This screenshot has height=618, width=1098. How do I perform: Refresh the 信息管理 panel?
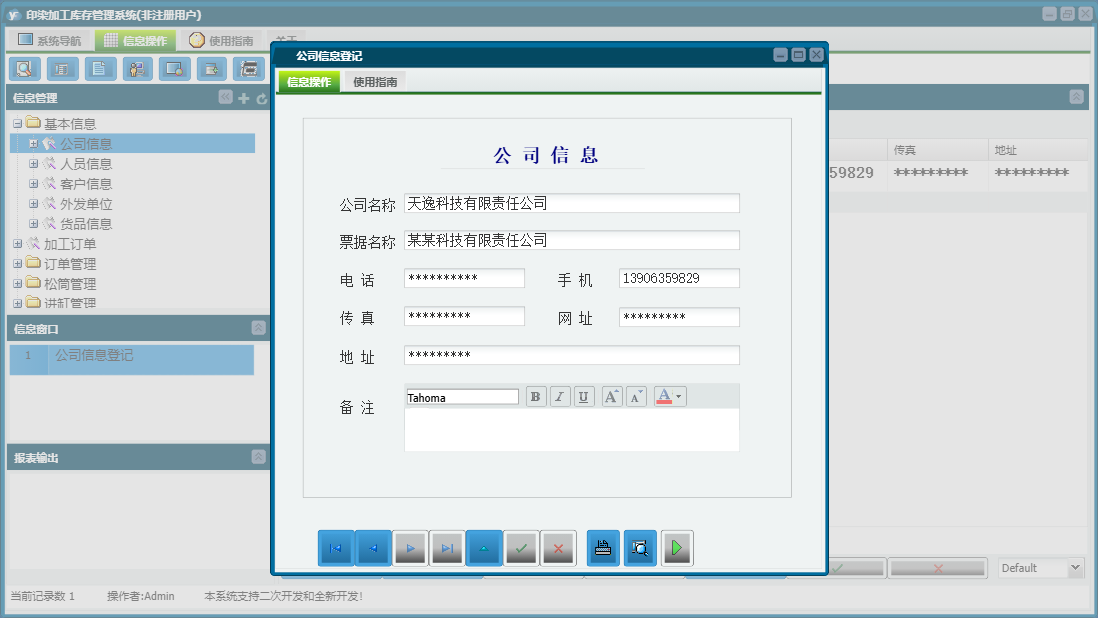point(260,98)
